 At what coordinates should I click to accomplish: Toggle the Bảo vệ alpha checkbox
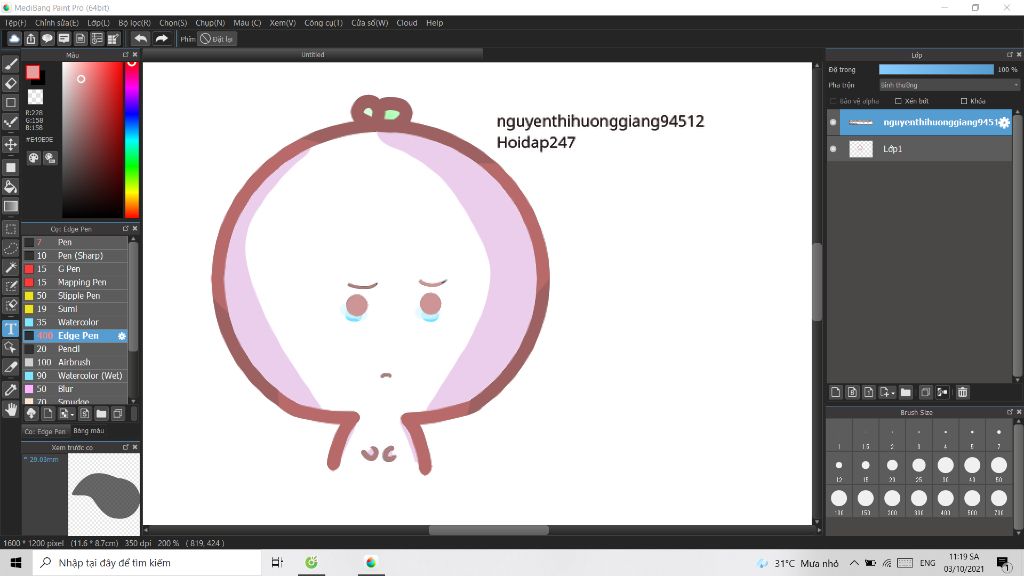[x=833, y=101]
